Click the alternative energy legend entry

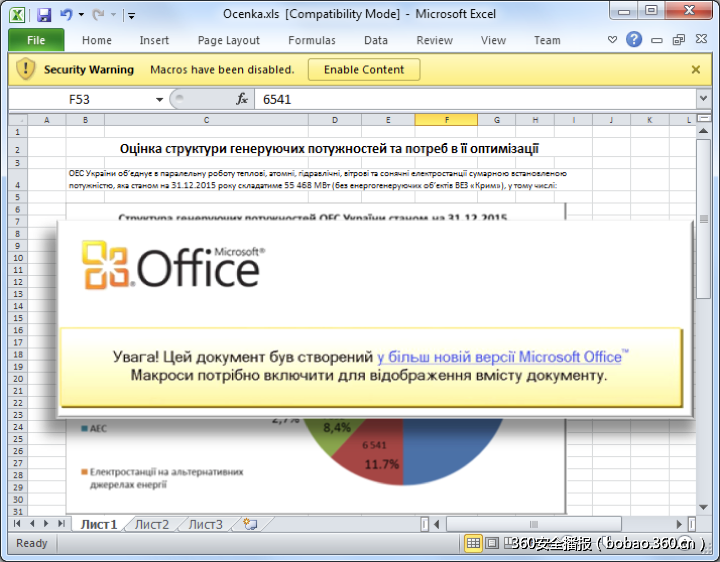click(163, 478)
